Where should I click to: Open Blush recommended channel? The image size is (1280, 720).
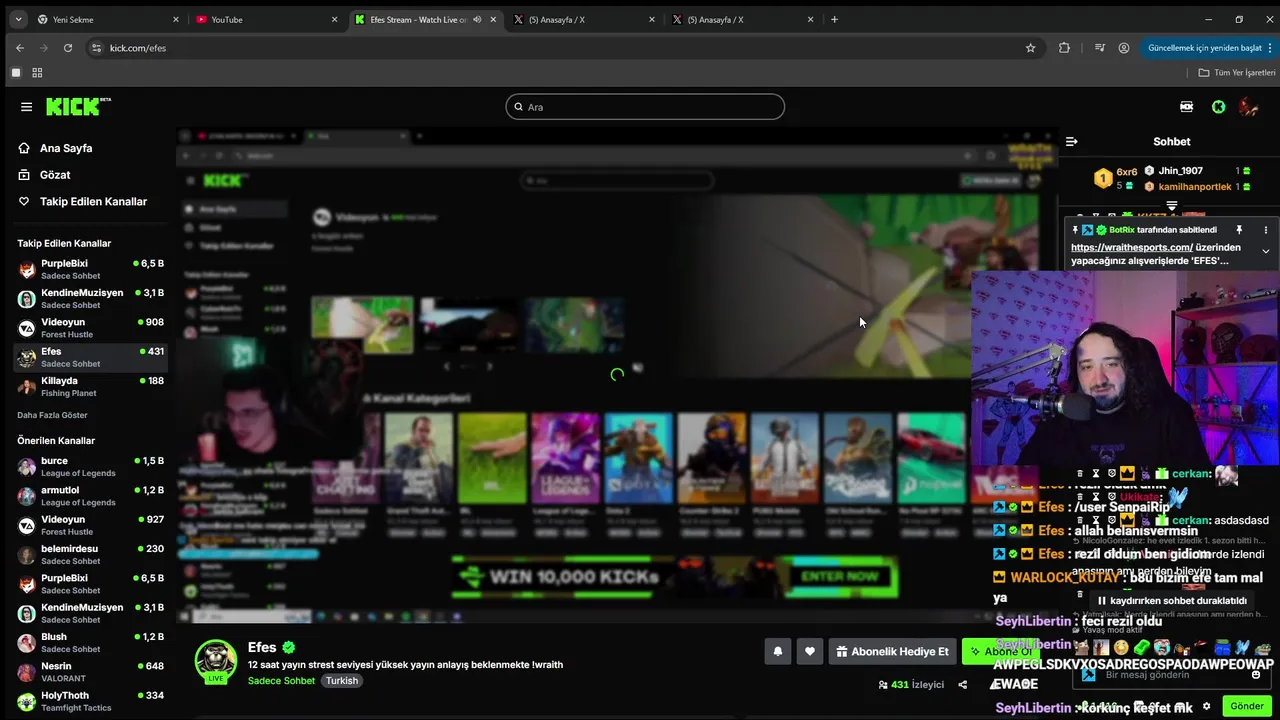[91, 642]
